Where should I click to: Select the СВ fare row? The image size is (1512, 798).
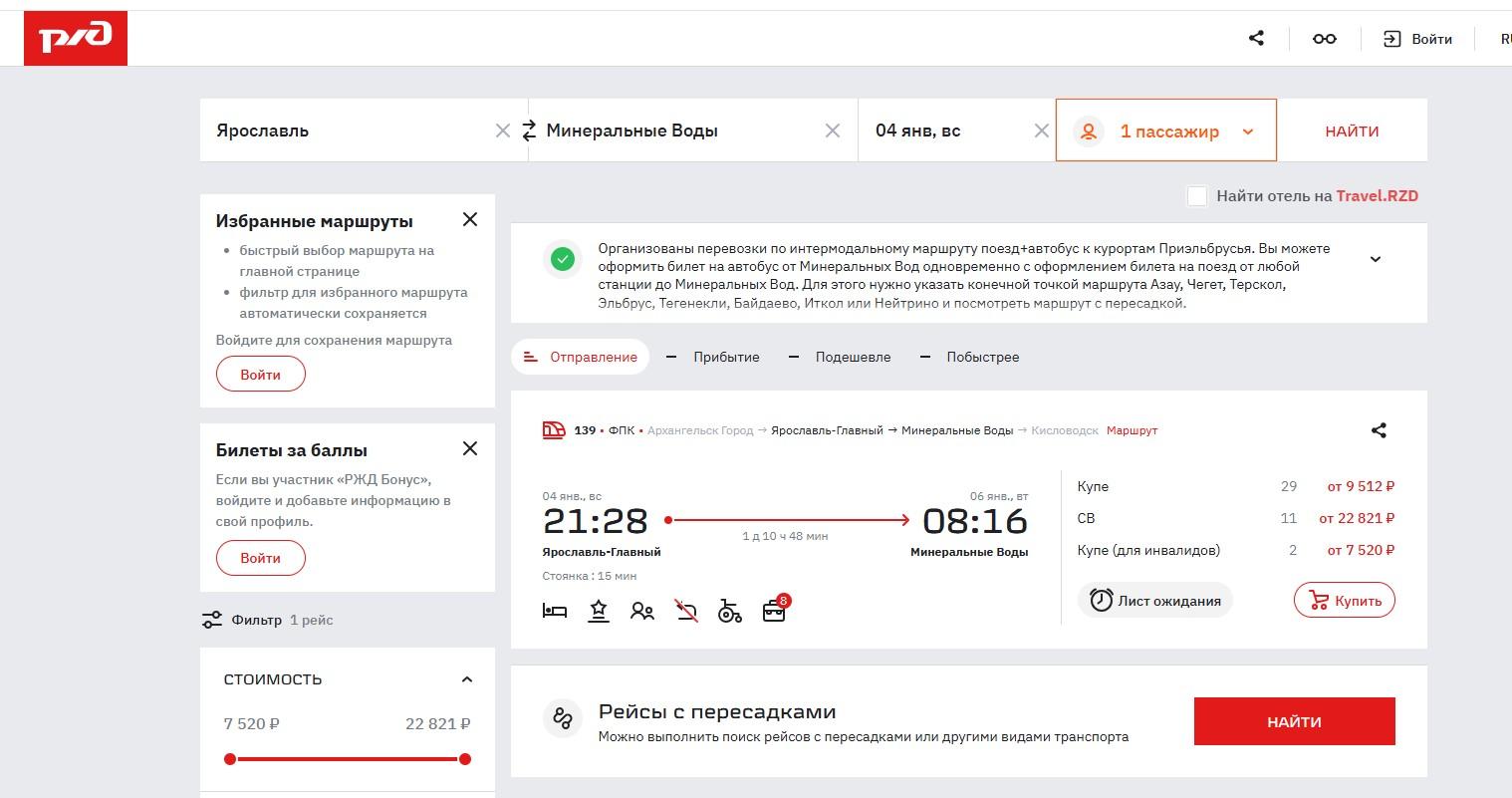pyautogui.click(x=1236, y=518)
